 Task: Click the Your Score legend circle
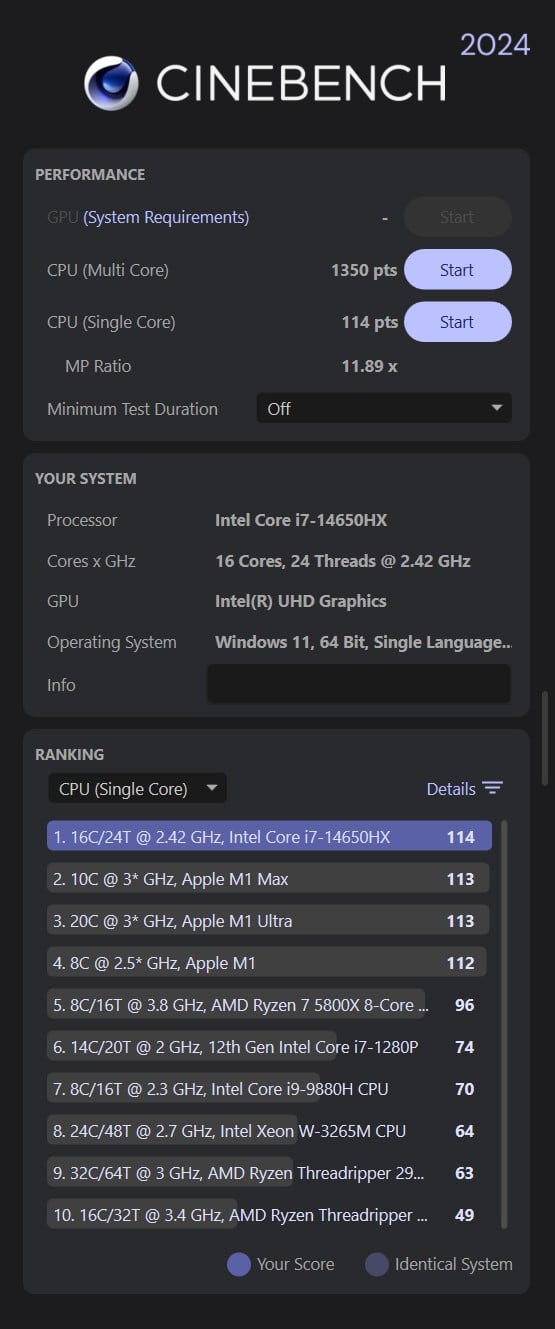tap(239, 1264)
